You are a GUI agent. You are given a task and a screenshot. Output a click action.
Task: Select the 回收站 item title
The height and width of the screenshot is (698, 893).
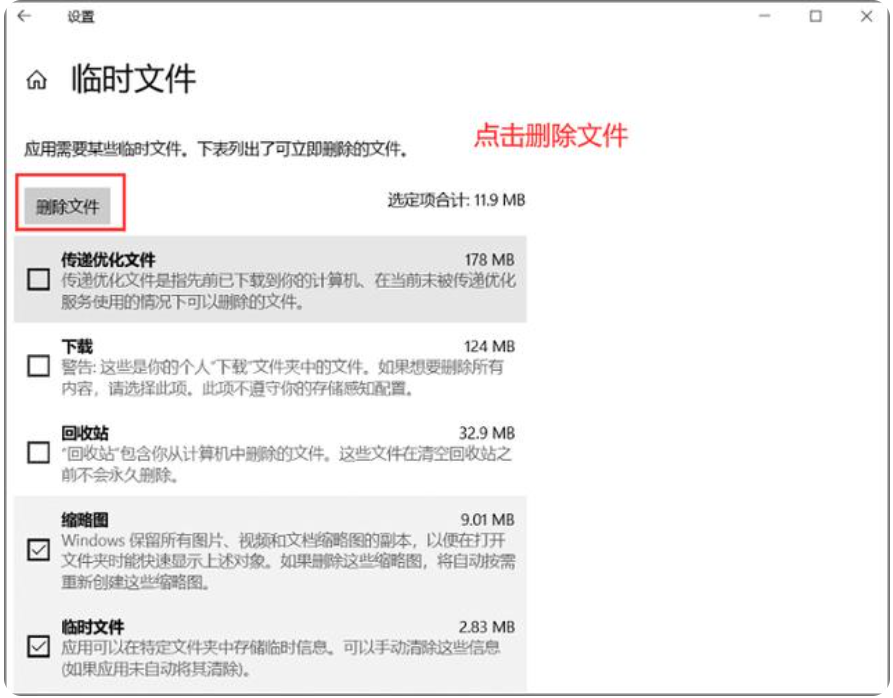click(84, 433)
